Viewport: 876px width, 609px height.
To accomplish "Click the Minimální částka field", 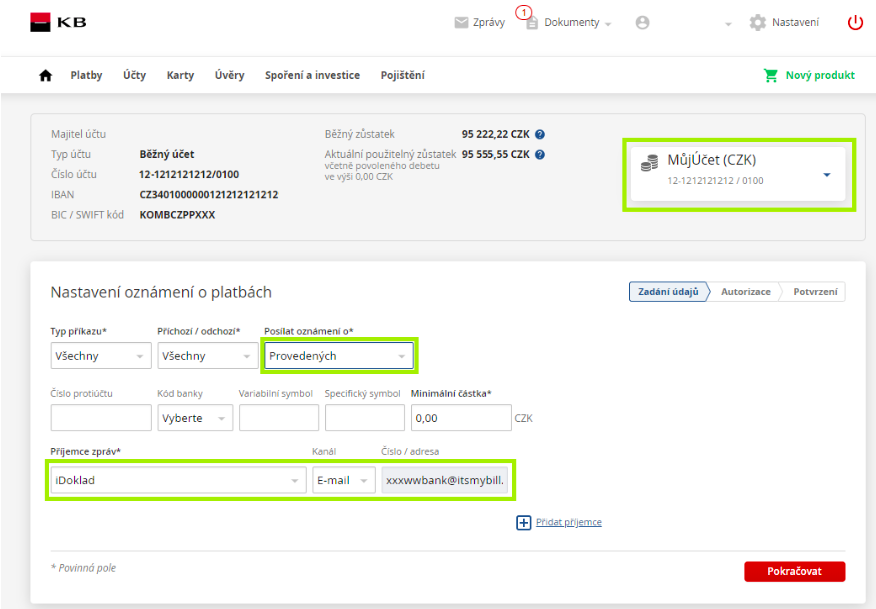I will coord(461,418).
